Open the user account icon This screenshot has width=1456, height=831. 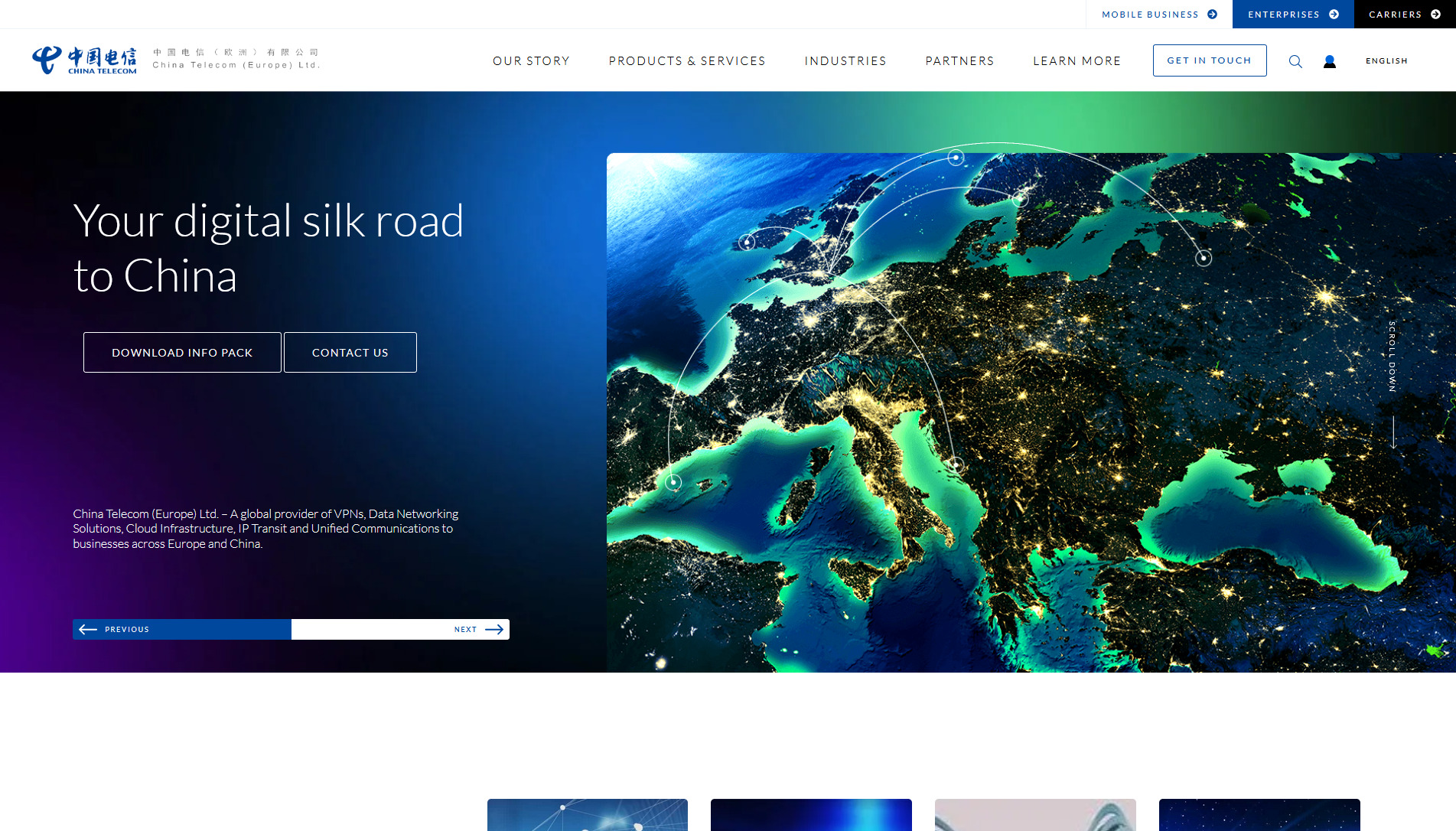pos(1330,61)
